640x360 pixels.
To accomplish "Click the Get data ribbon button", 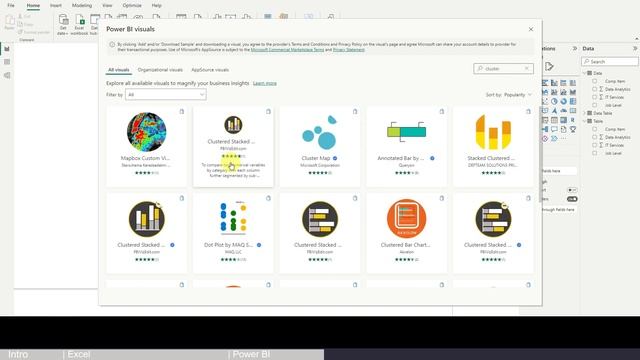I will click(x=63, y=24).
